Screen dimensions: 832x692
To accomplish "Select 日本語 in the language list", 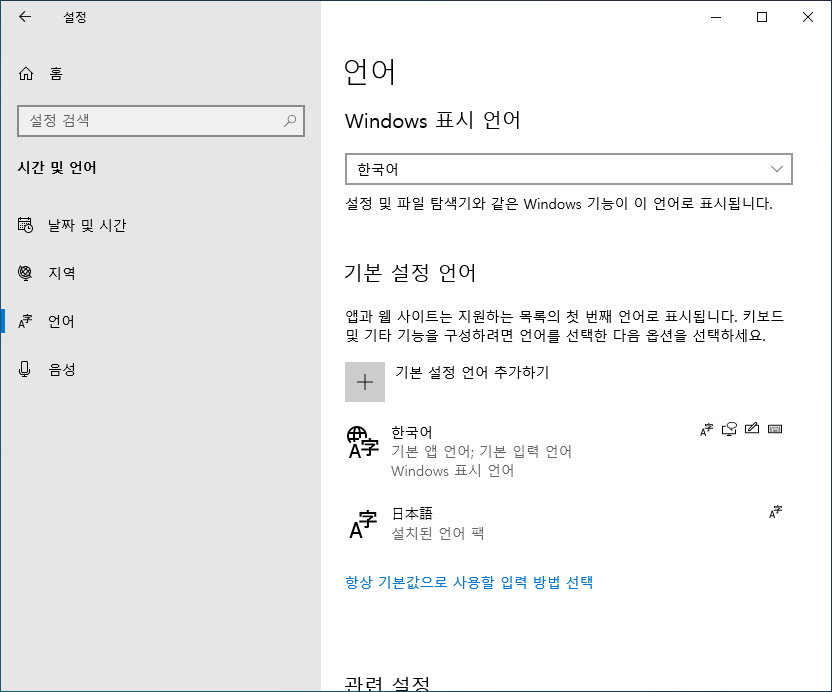I will click(x=569, y=524).
